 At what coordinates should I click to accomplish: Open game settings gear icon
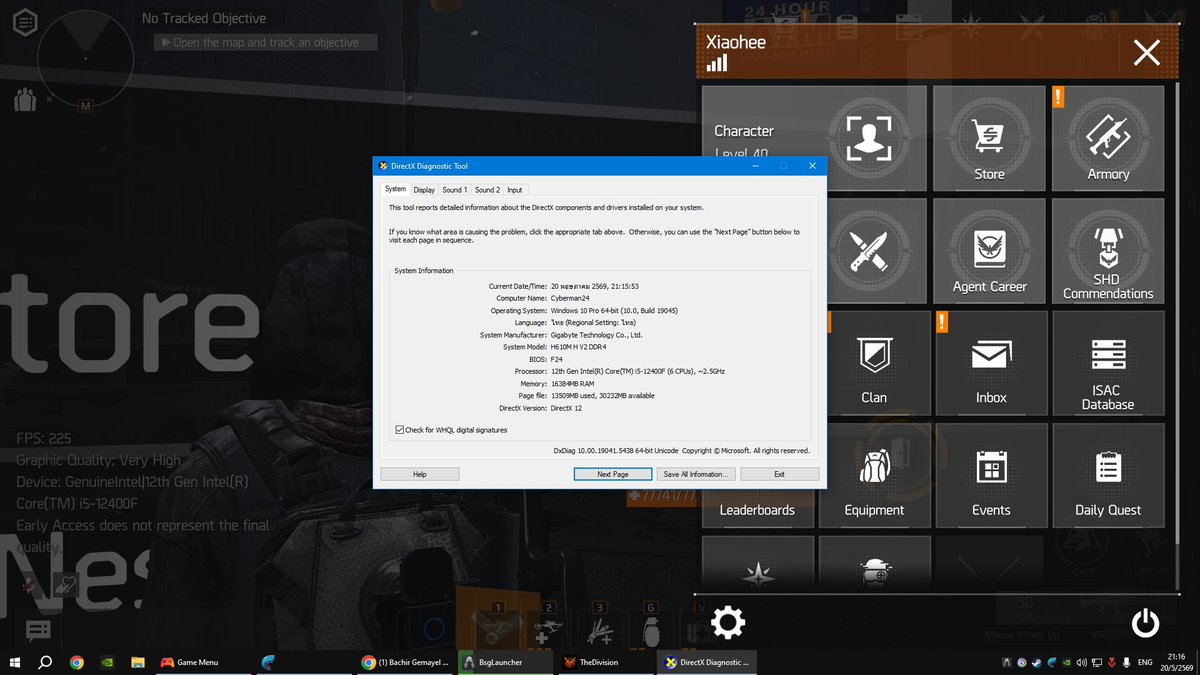point(727,623)
